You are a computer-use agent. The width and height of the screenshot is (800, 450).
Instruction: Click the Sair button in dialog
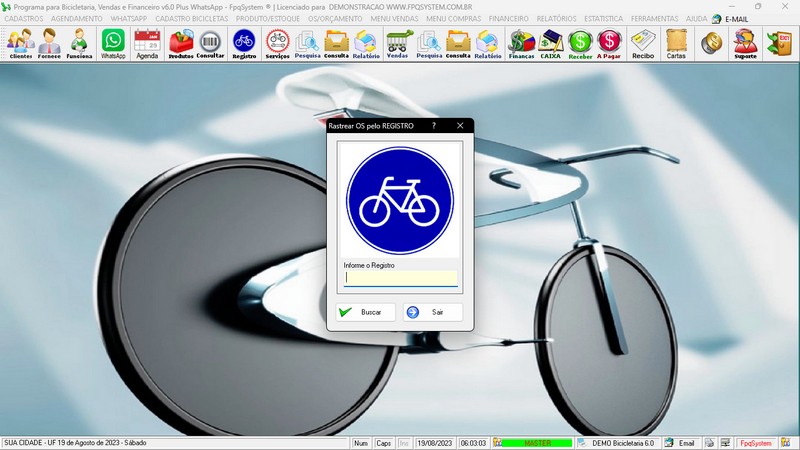tap(433, 312)
